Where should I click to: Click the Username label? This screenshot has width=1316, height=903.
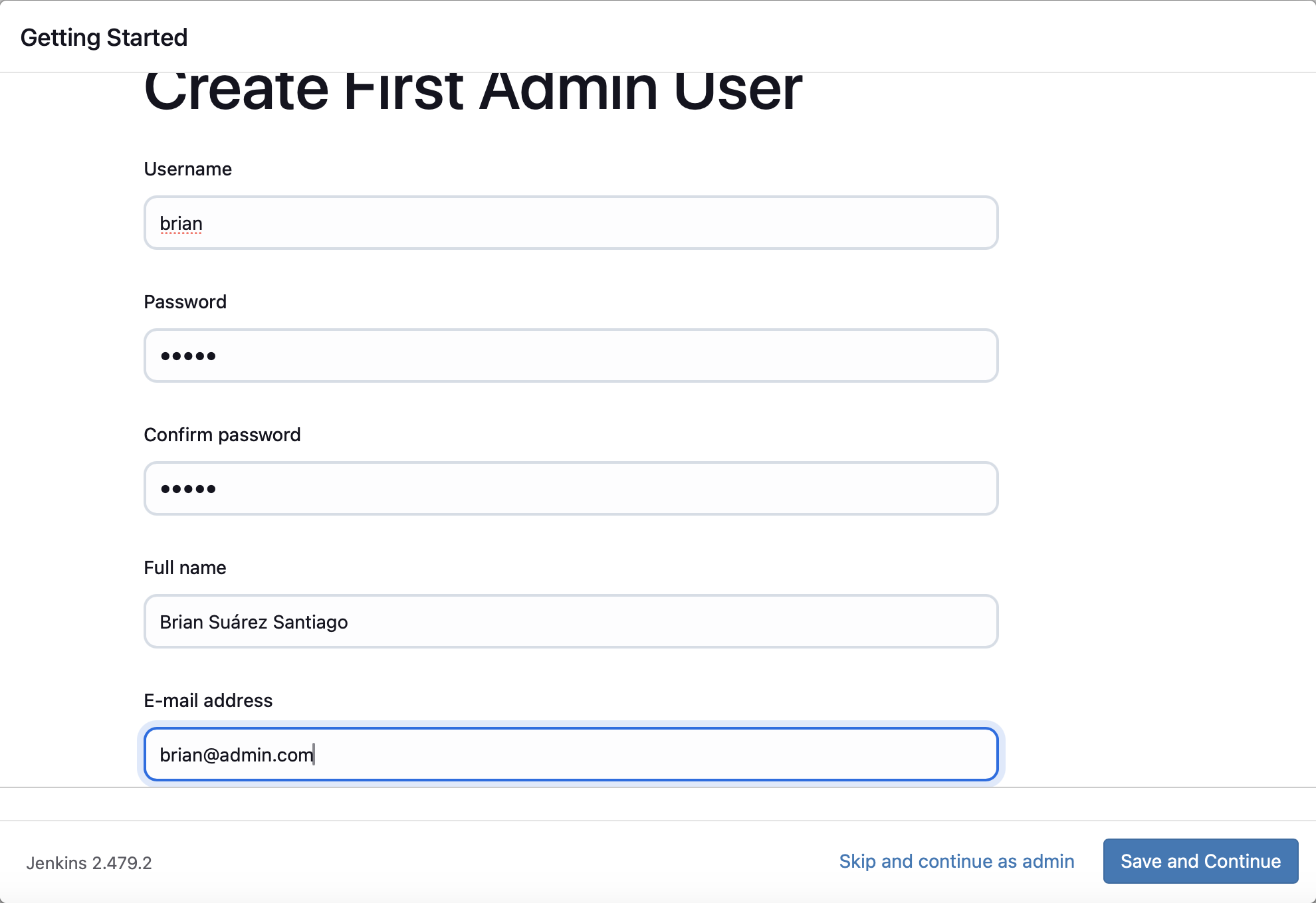coord(187,169)
